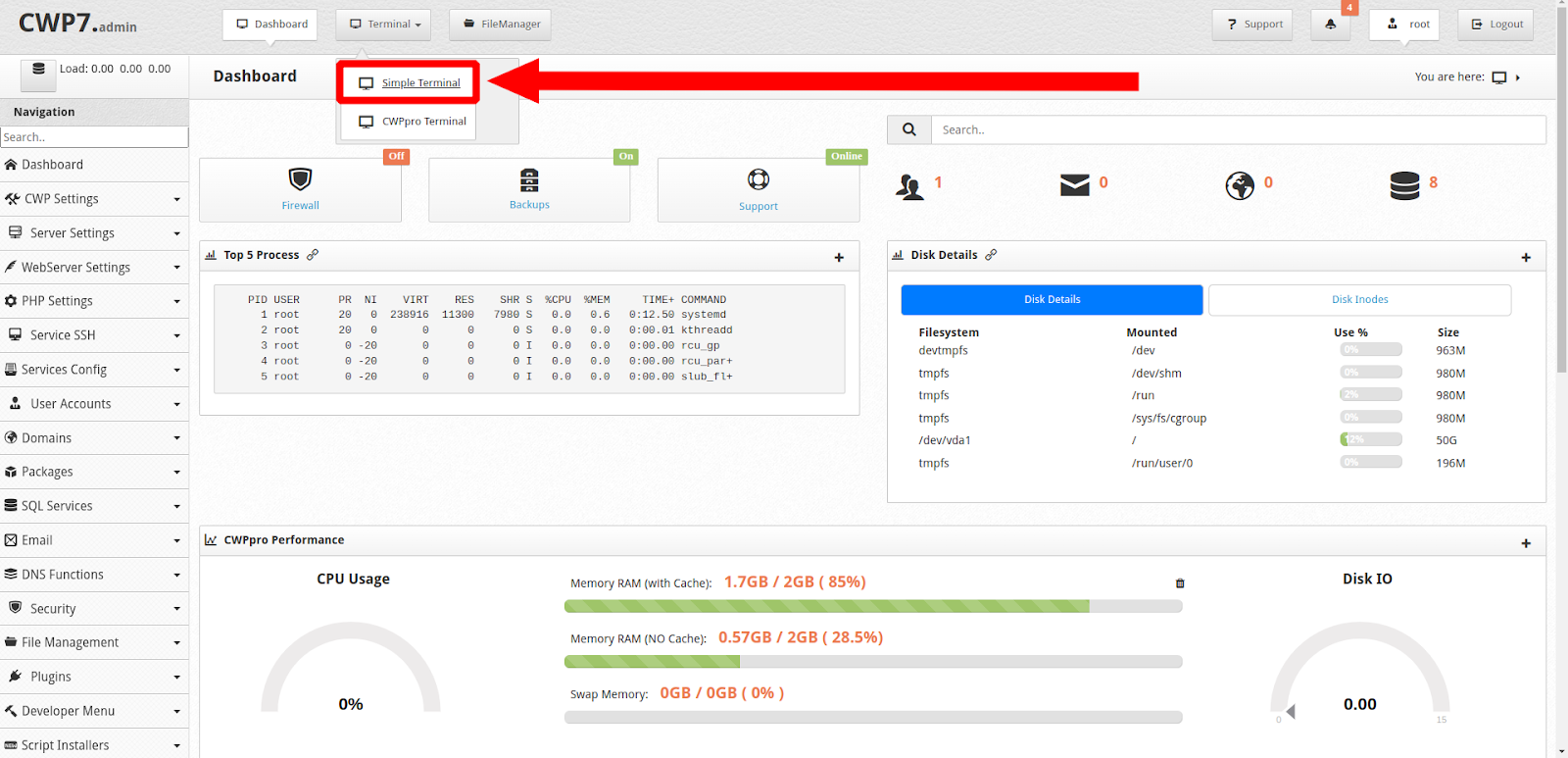Viewport: 1568px width, 758px height.
Task: Open Dashboard in the navigation sidebar
Action: (x=94, y=165)
